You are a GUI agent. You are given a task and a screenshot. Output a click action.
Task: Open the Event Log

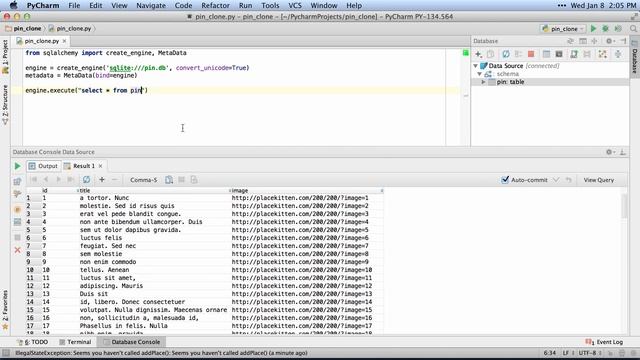coord(604,342)
